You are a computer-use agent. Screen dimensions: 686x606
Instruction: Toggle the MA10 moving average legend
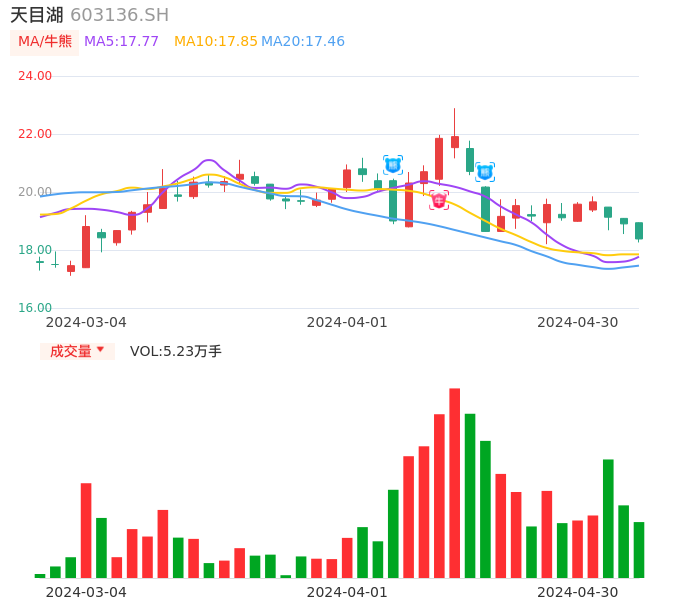(215, 42)
